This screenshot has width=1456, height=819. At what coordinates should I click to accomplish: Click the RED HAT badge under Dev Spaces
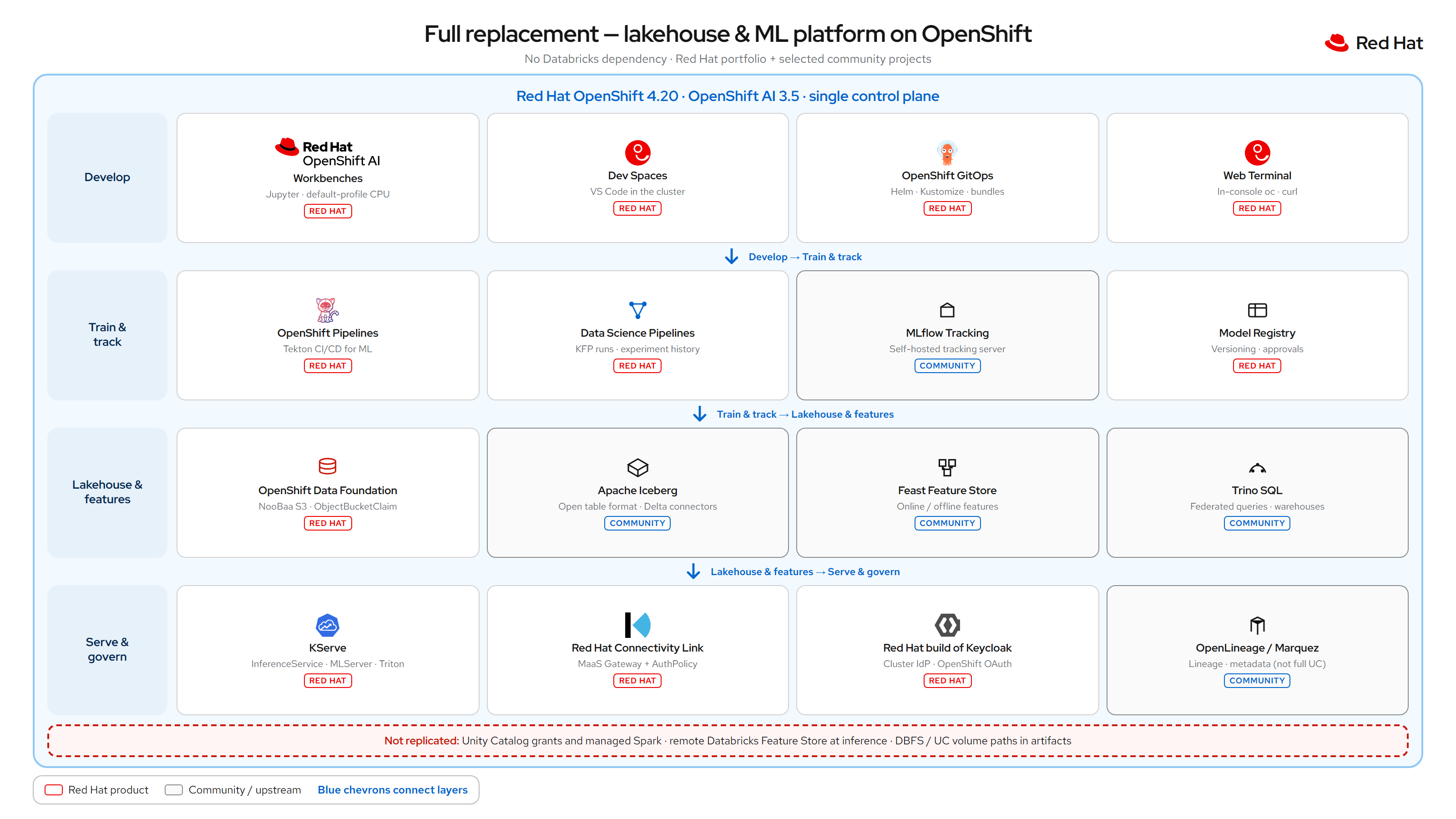[x=637, y=208]
